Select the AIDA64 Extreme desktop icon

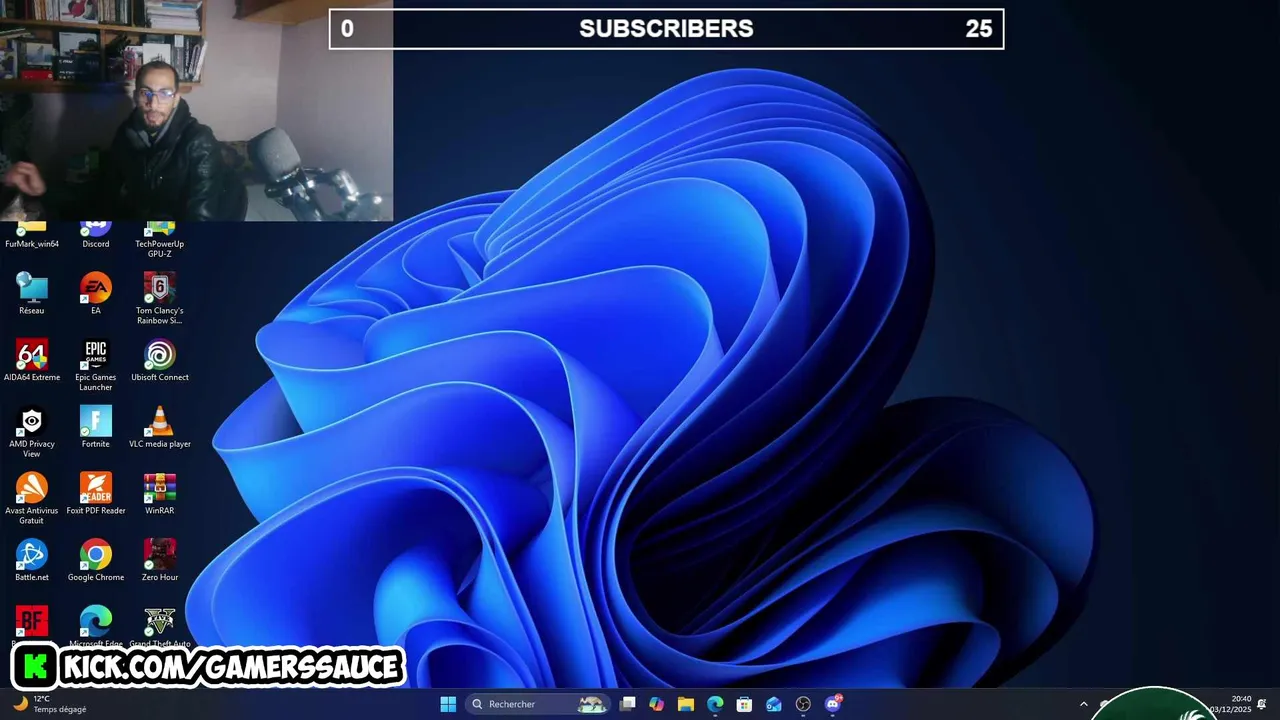point(32,361)
